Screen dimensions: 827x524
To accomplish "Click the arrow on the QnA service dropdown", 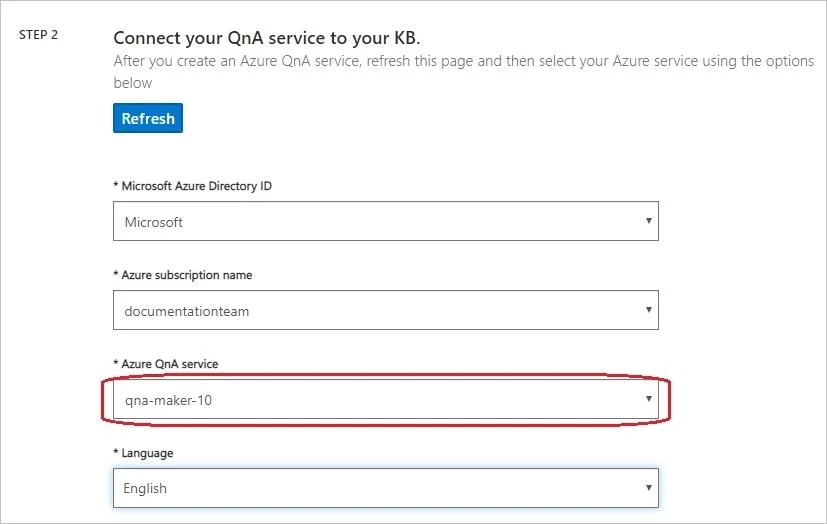I will tap(649, 399).
